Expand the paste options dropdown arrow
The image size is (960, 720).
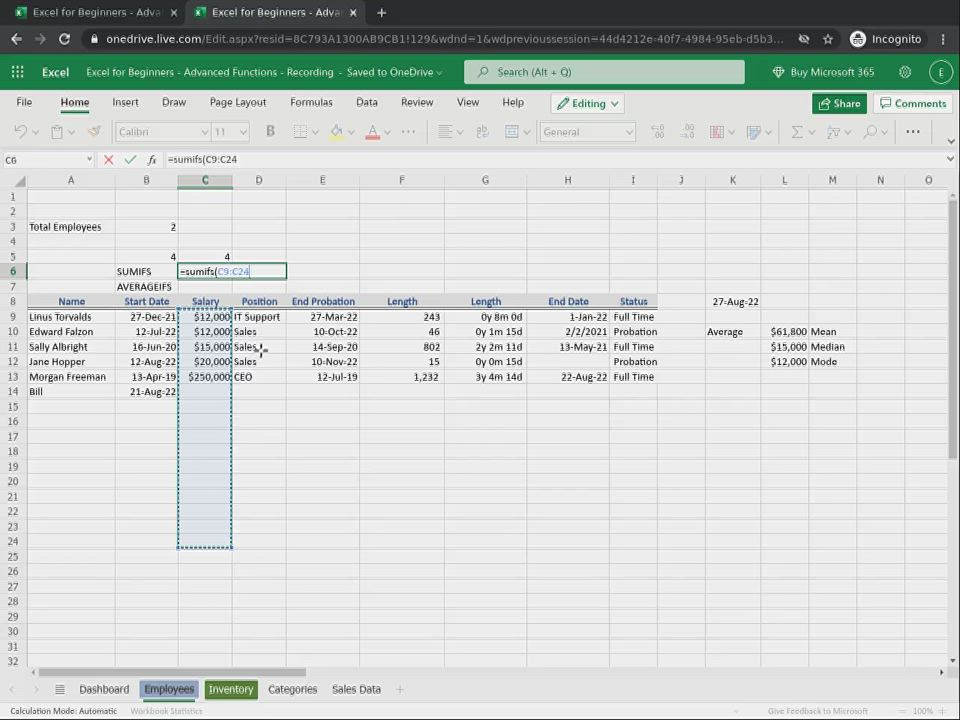pyautogui.click(x=72, y=132)
